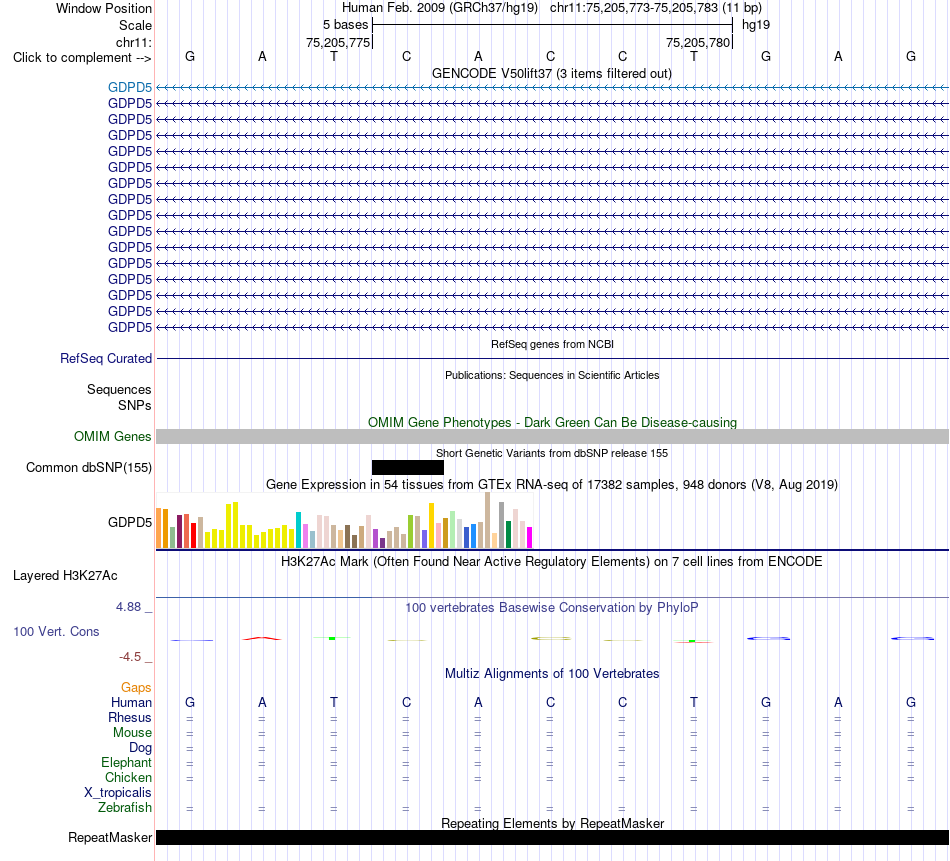Click the dark green bar in GTEx chart

[x=508, y=535]
